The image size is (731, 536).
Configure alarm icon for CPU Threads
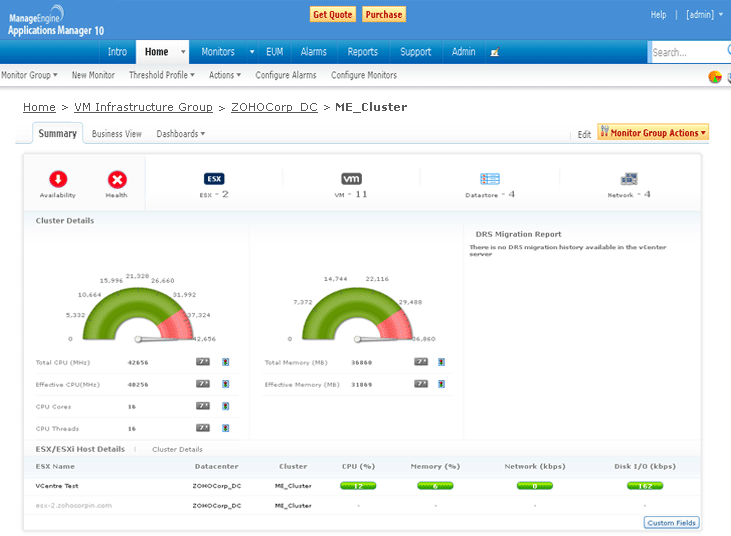point(226,428)
